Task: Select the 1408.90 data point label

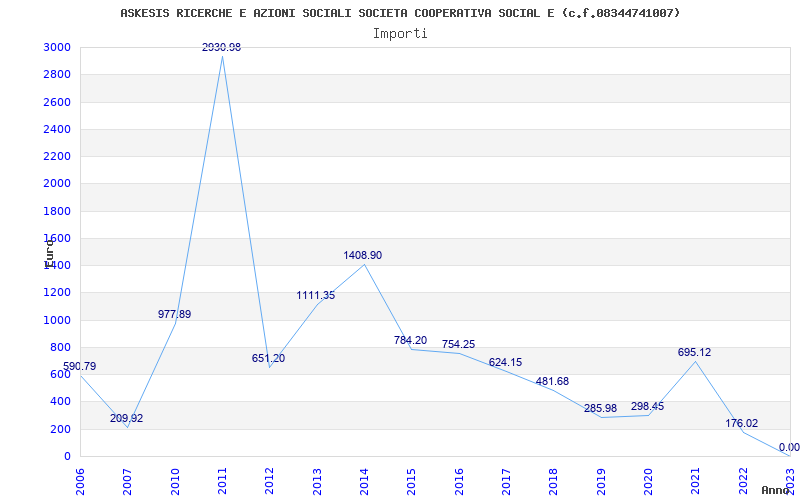Action: pos(362,256)
